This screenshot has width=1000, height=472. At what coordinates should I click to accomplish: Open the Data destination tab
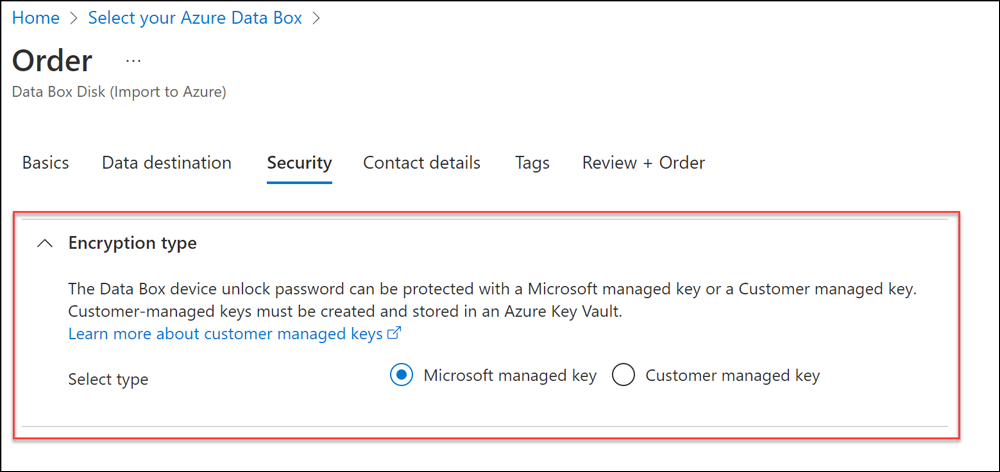click(167, 163)
